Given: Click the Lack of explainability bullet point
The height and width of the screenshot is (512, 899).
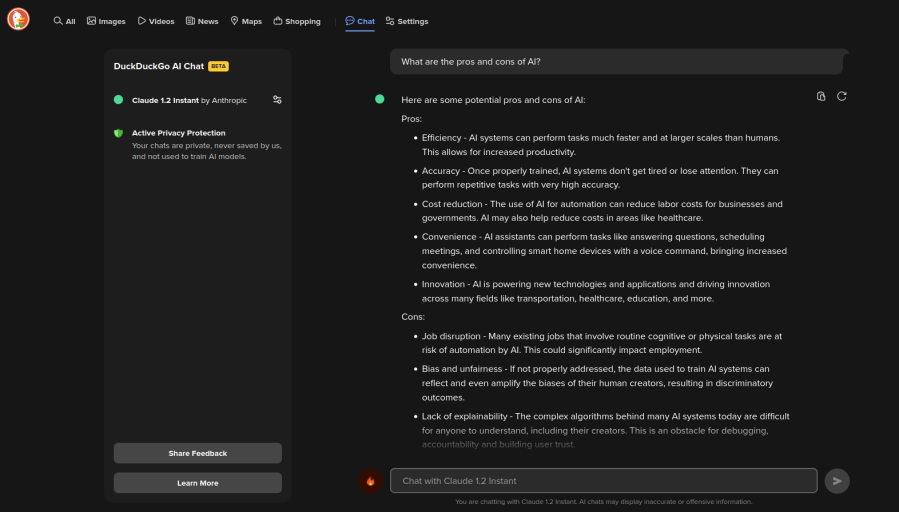Looking at the screenshot, I should click(605, 430).
